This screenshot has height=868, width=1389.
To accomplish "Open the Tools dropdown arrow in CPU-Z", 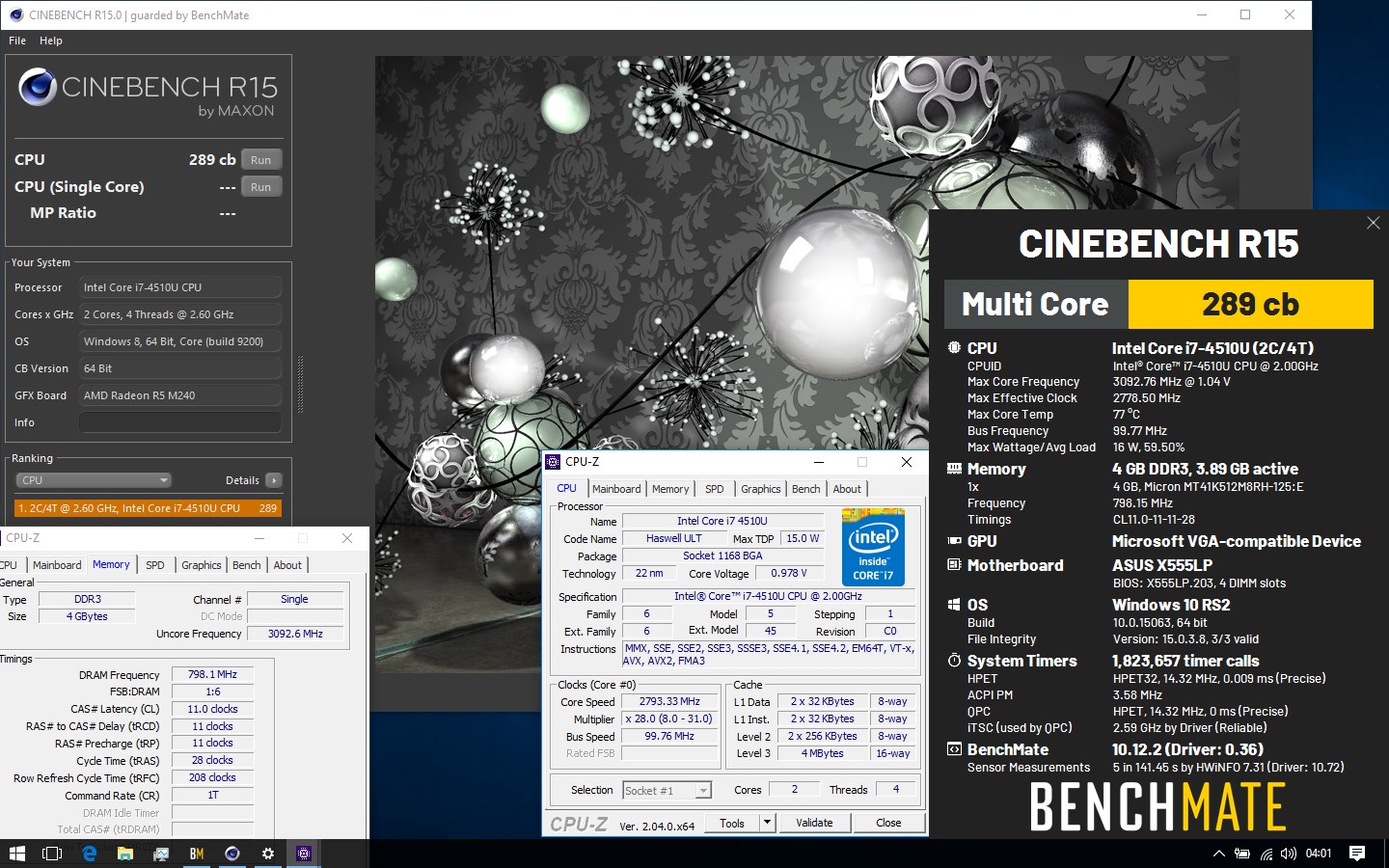I will (767, 823).
